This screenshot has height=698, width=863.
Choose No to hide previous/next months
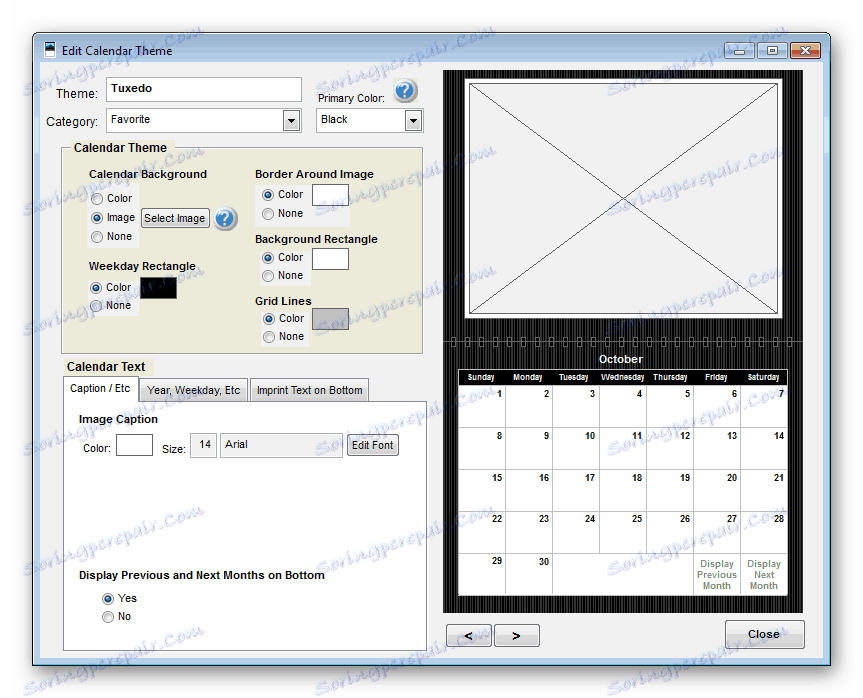tap(108, 617)
